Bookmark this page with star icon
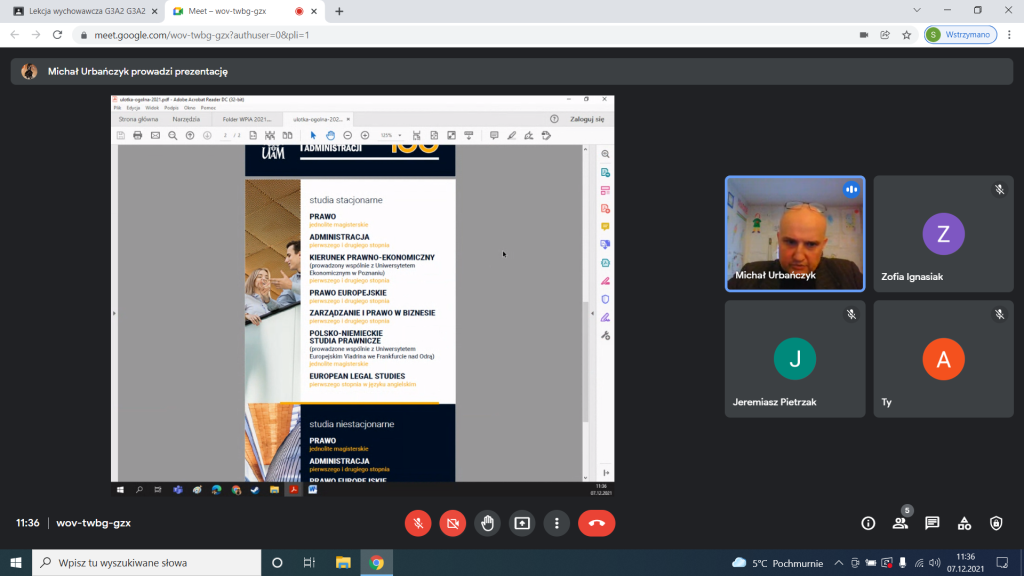Viewport: 1024px width, 576px height. (x=907, y=34)
